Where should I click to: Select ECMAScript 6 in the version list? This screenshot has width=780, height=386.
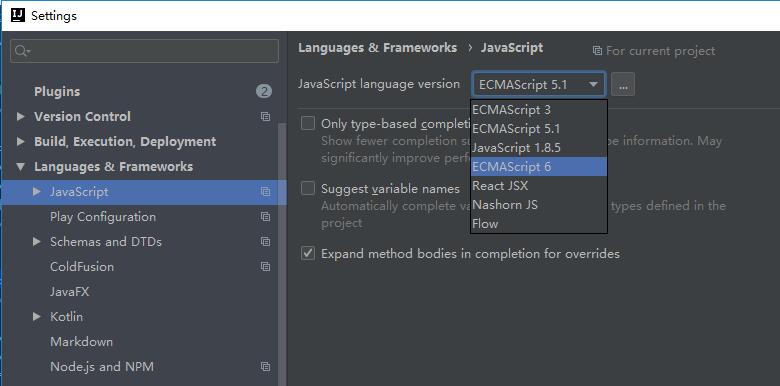pos(539,167)
